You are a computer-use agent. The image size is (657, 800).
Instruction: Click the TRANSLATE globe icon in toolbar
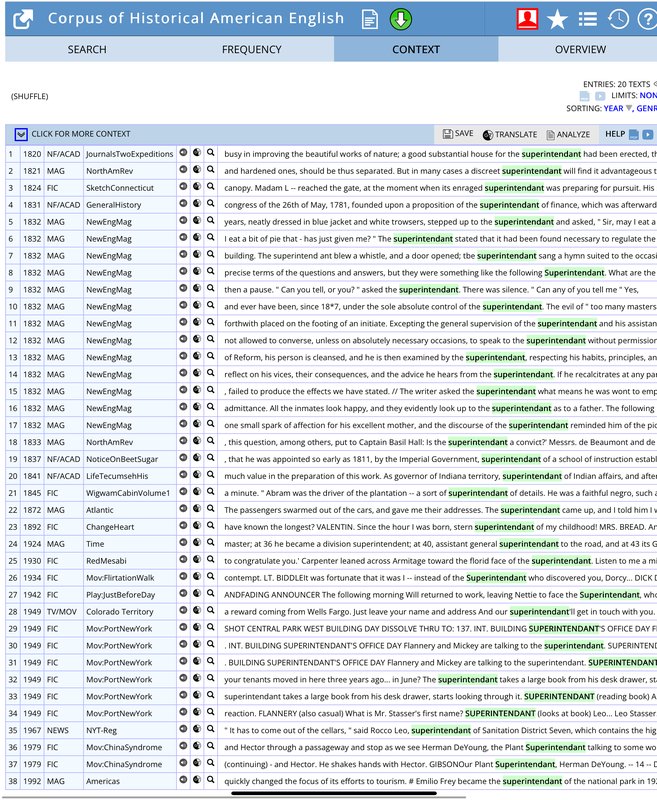point(488,135)
